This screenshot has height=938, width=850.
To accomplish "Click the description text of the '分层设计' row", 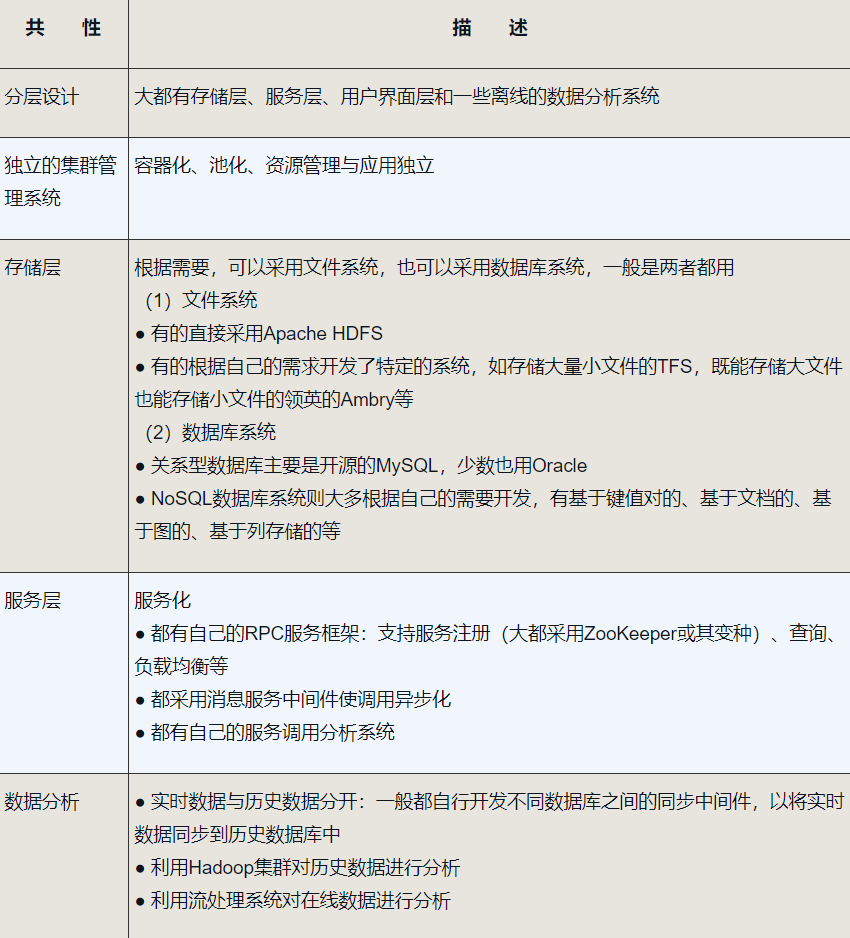I will click(x=397, y=97).
